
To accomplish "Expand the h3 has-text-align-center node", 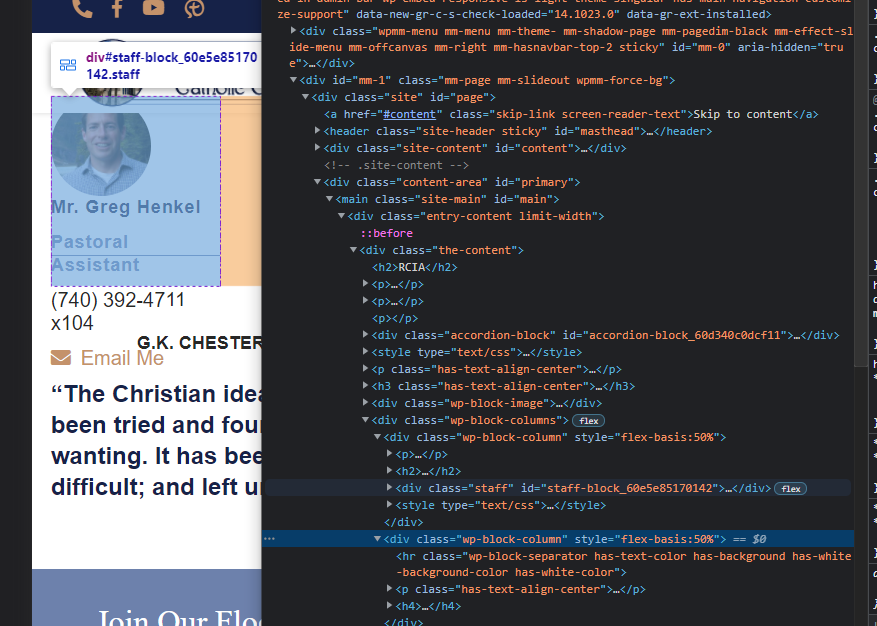I will tap(366, 386).
